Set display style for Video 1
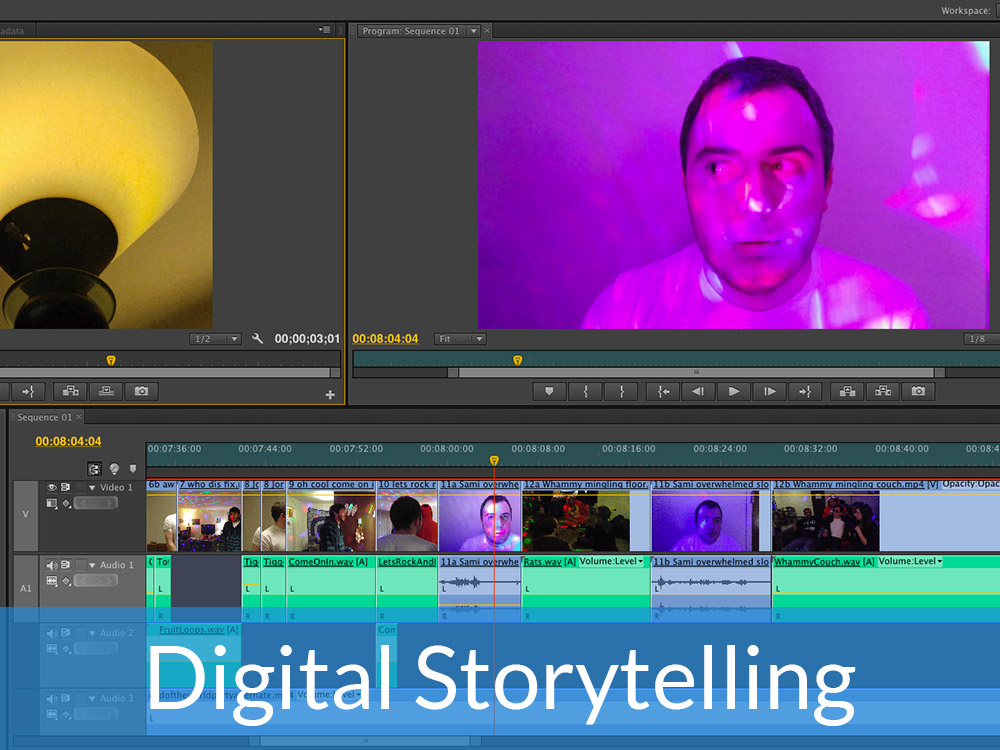1000x750 pixels. 52,503
